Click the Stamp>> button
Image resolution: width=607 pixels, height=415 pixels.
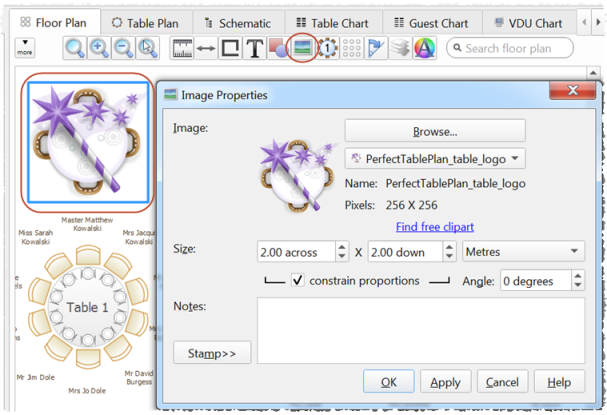212,353
